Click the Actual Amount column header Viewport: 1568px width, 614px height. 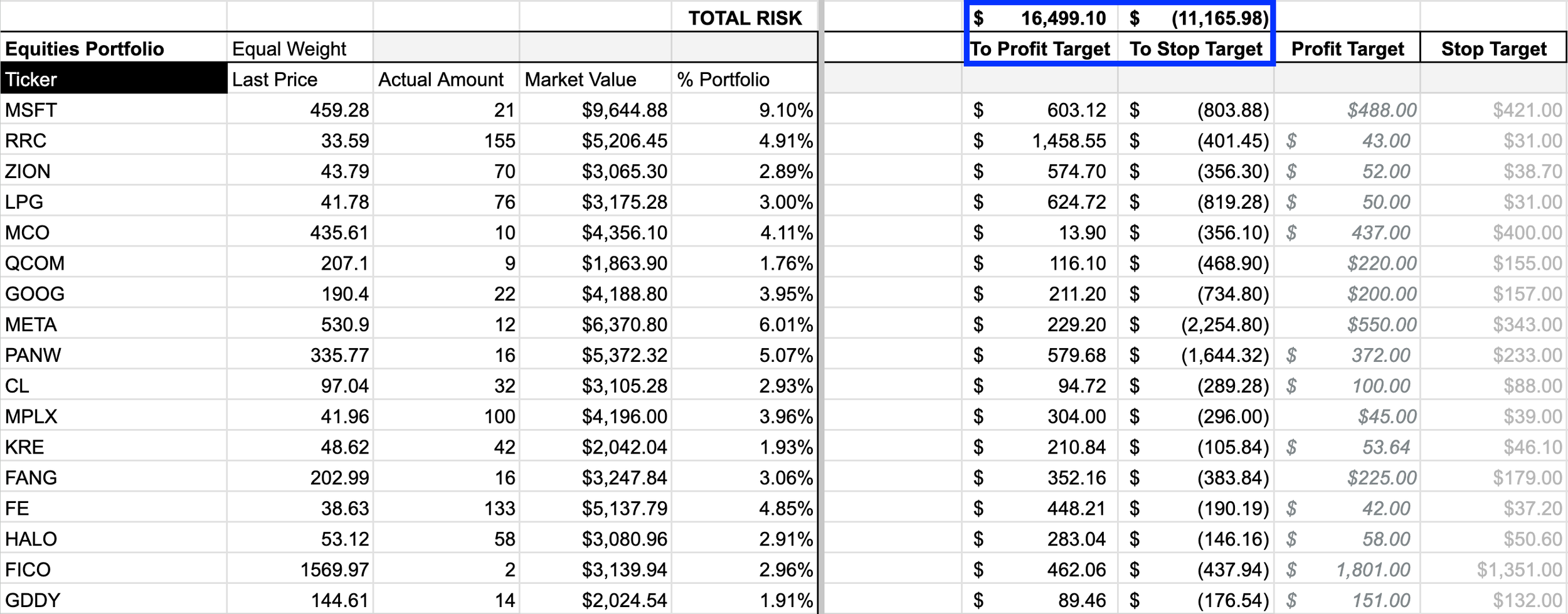coord(446,79)
